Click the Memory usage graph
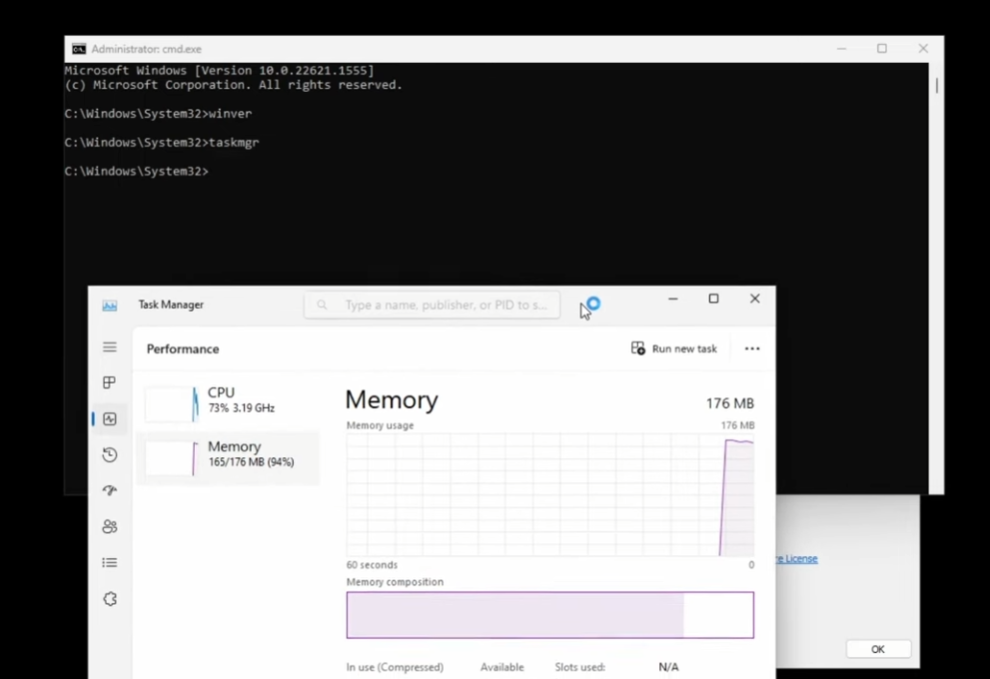This screenshot has height=679, width=990. 550,495
